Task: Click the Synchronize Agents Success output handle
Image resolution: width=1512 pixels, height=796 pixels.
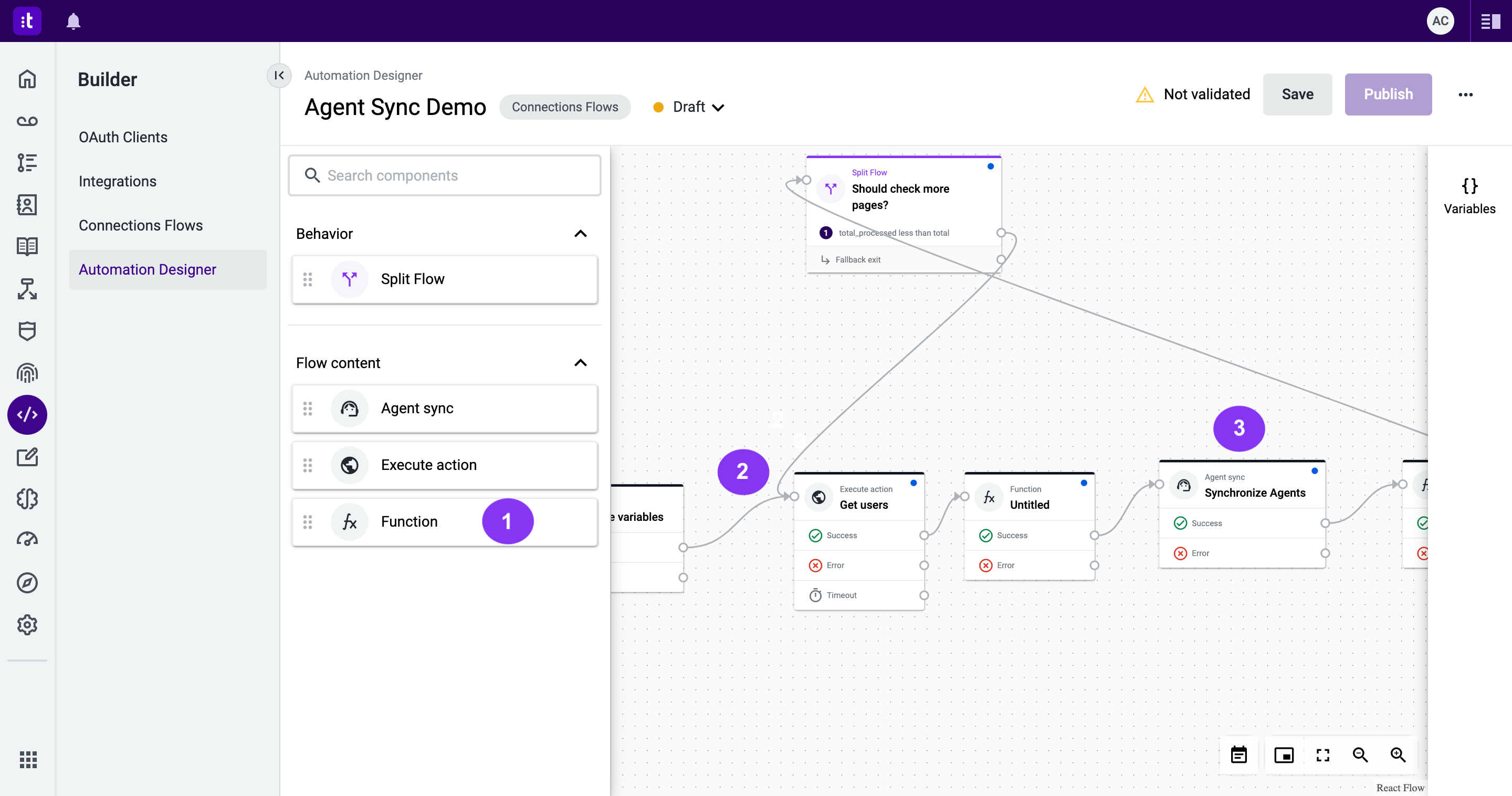Action: tap(1325, 523)
